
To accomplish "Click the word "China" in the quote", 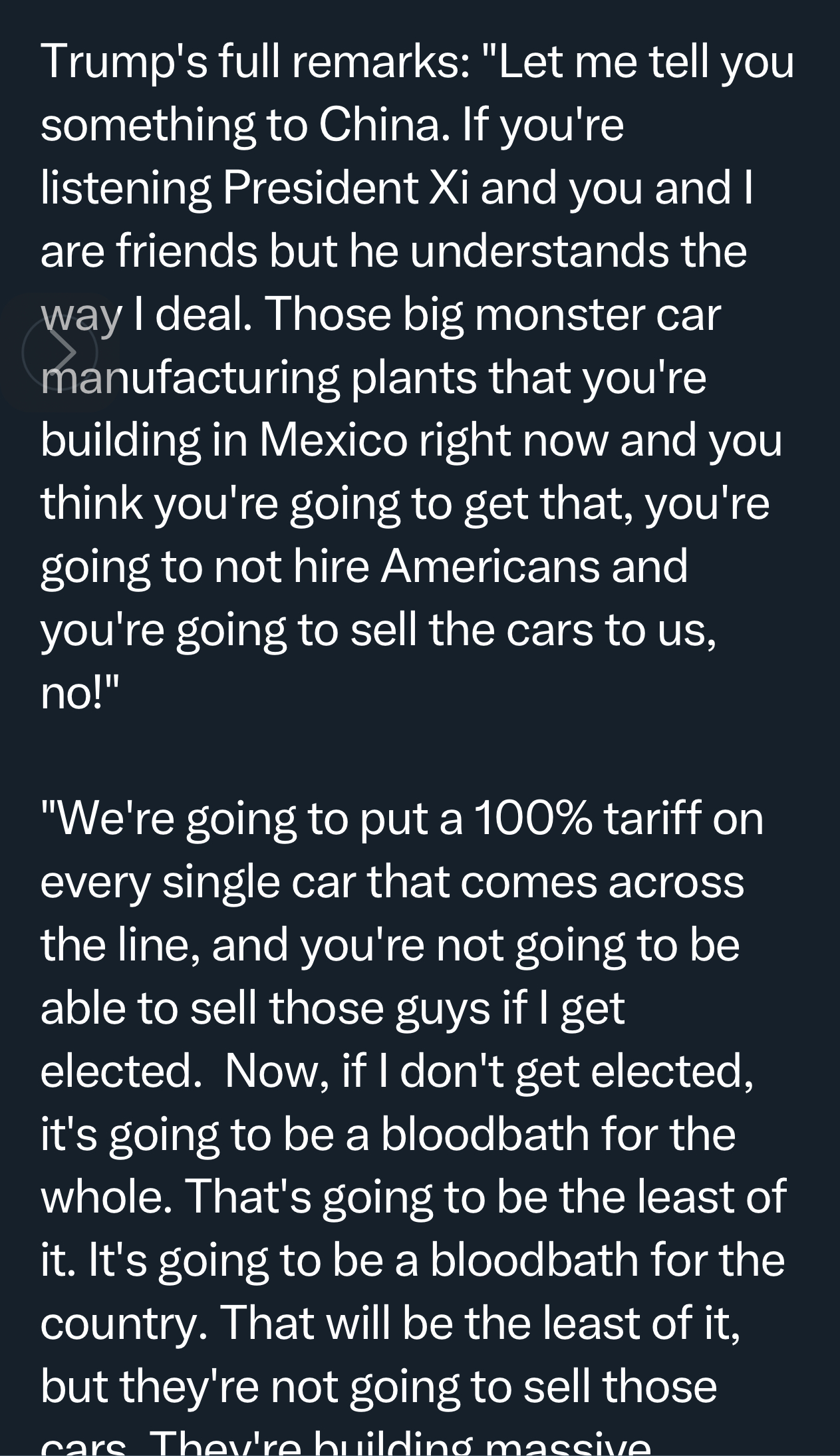I will pos(379,124).
